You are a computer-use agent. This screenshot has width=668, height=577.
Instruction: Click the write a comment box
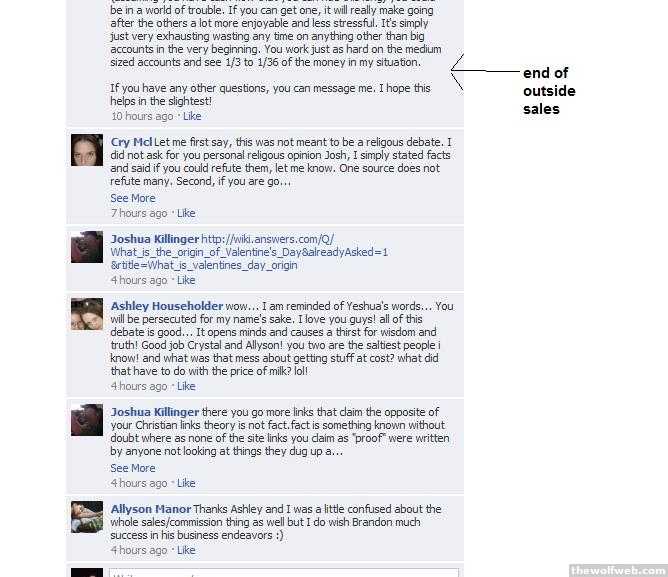click(x=284, y=572)
